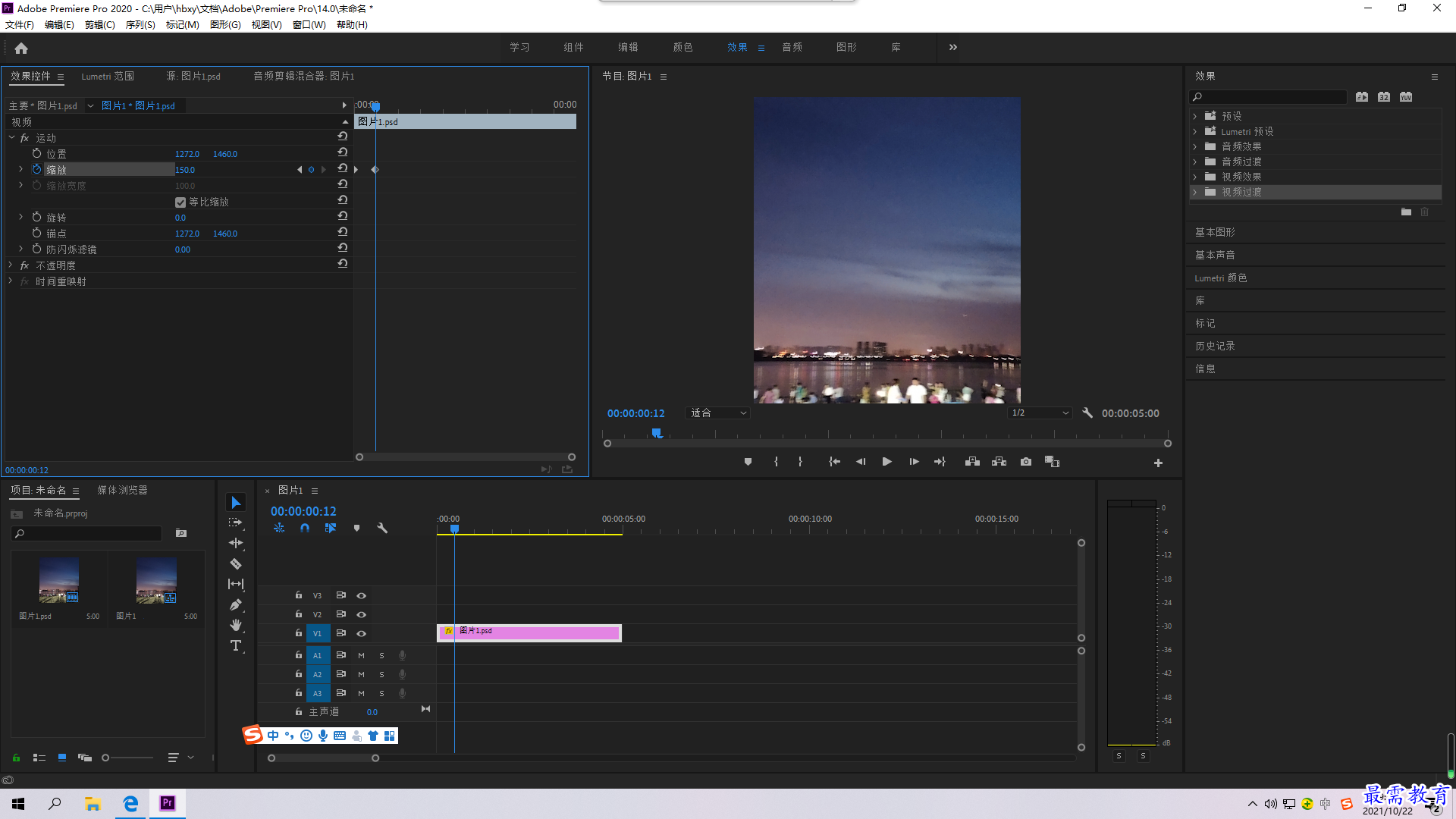Select the Slip tool
Image resolution: width=1456 pixels, height=819 pixels.
pos(236,584)
